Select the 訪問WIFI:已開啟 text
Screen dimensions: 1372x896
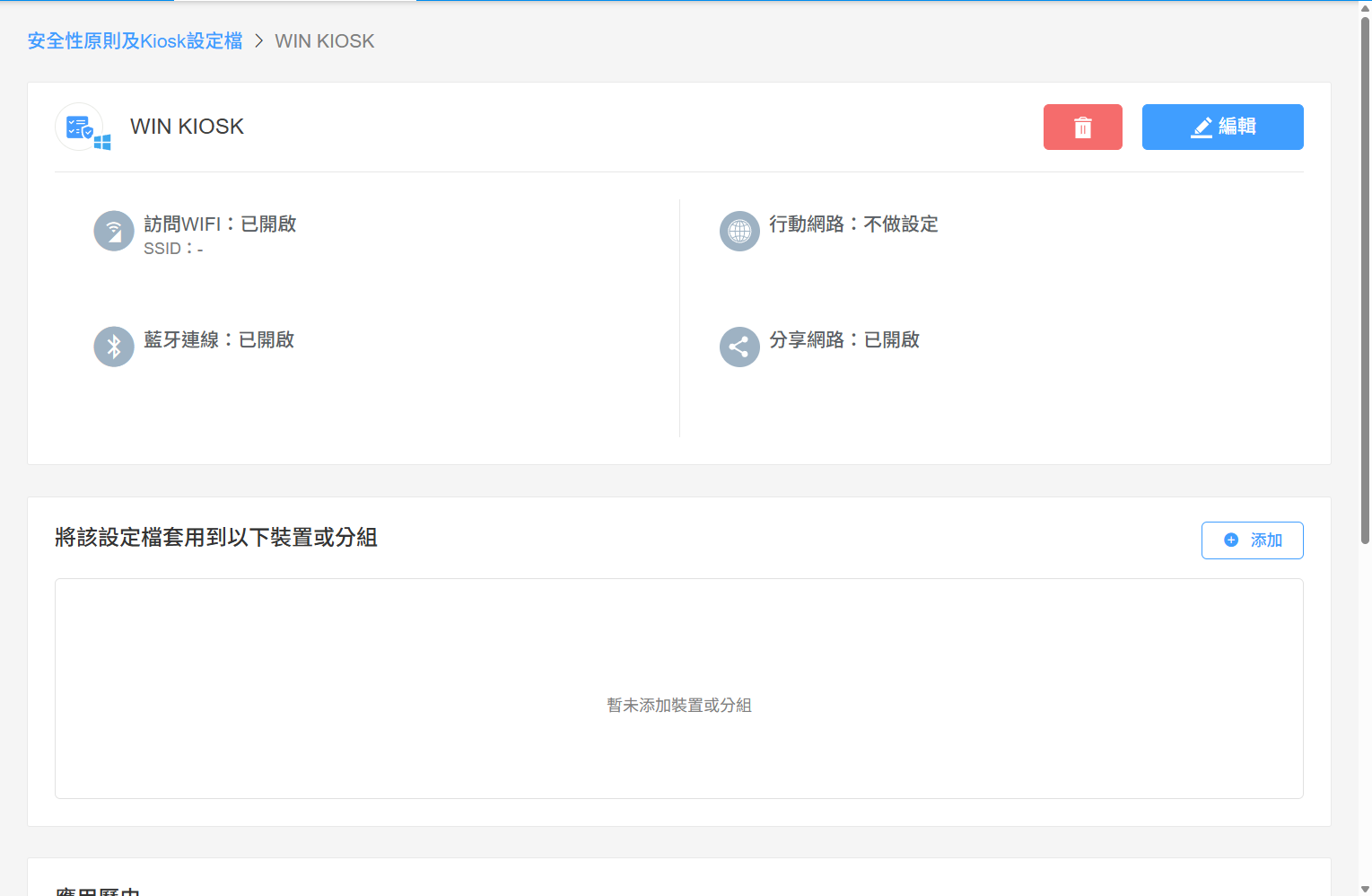pos(220,224)
